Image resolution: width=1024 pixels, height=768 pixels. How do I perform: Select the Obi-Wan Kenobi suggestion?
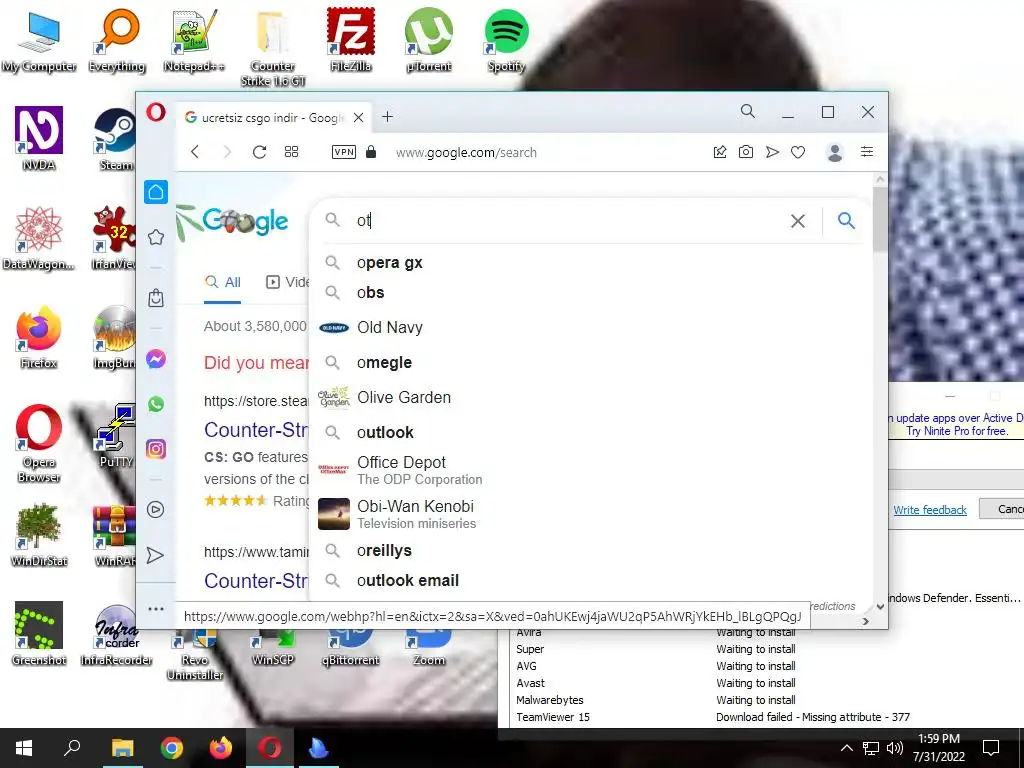(x=588, y=514)
